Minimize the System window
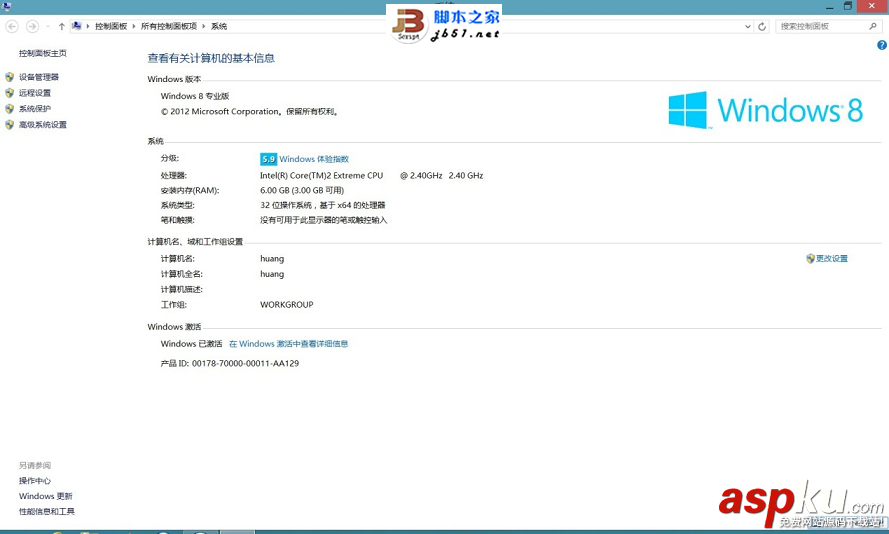 tap(830, 6)
